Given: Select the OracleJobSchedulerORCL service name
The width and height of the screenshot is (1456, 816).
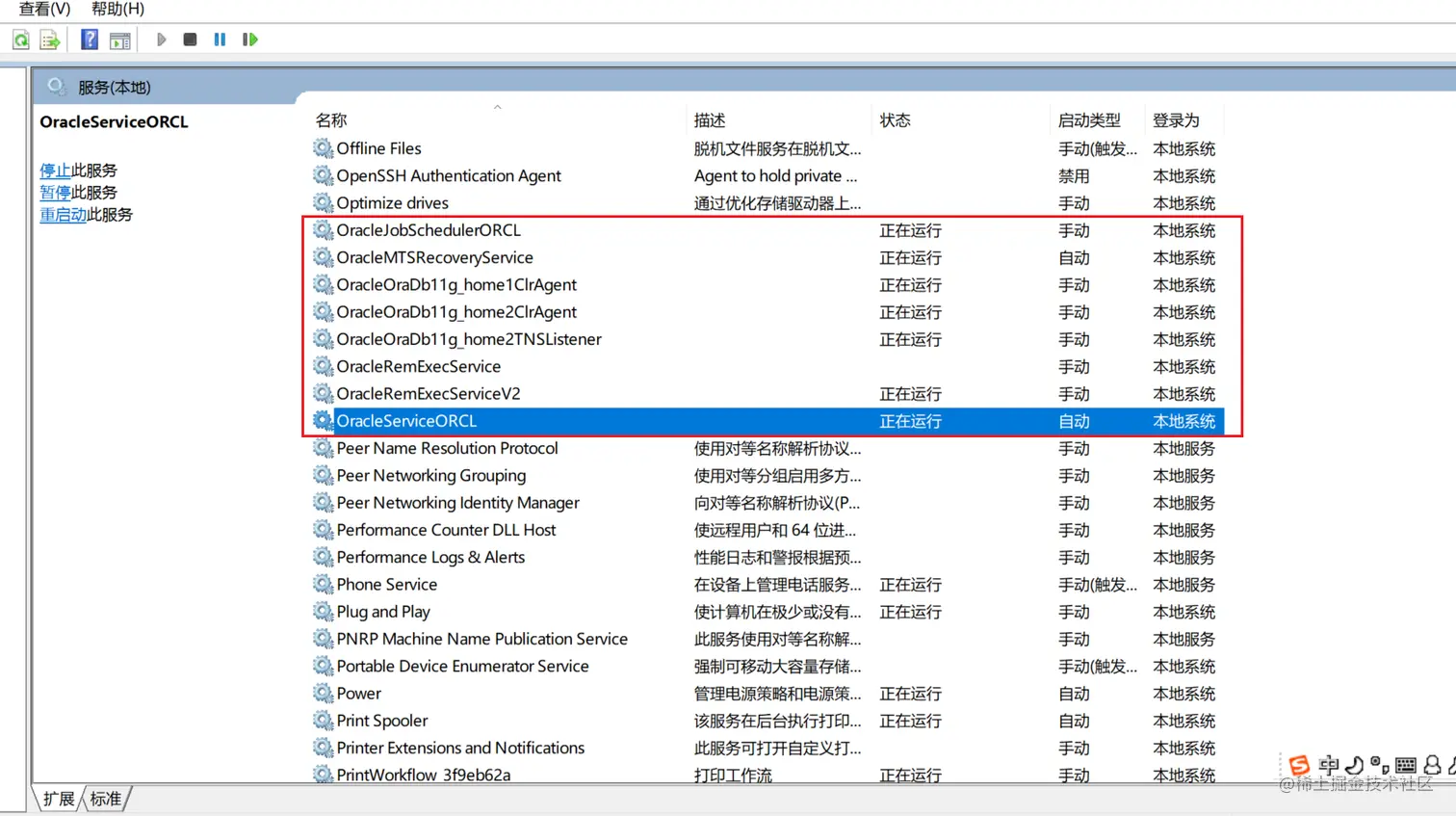Looking at the screenshot, I should [x=429, y=230].
